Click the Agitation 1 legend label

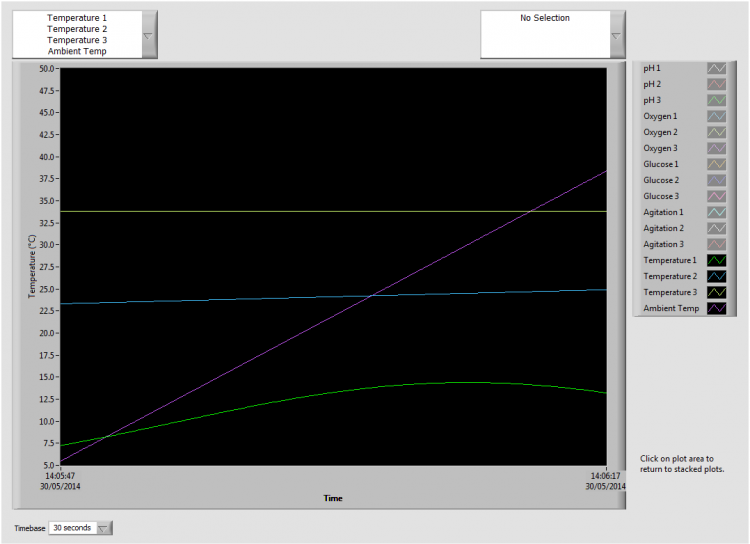pos(663,212)
